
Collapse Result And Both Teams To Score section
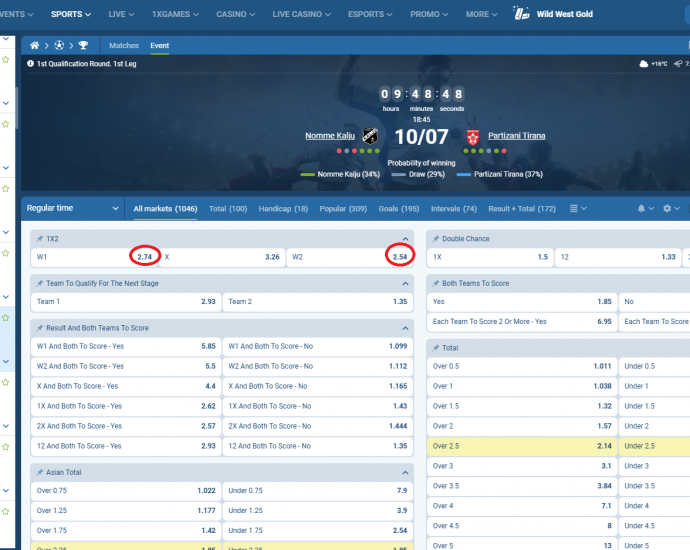[x=405, y=328]
